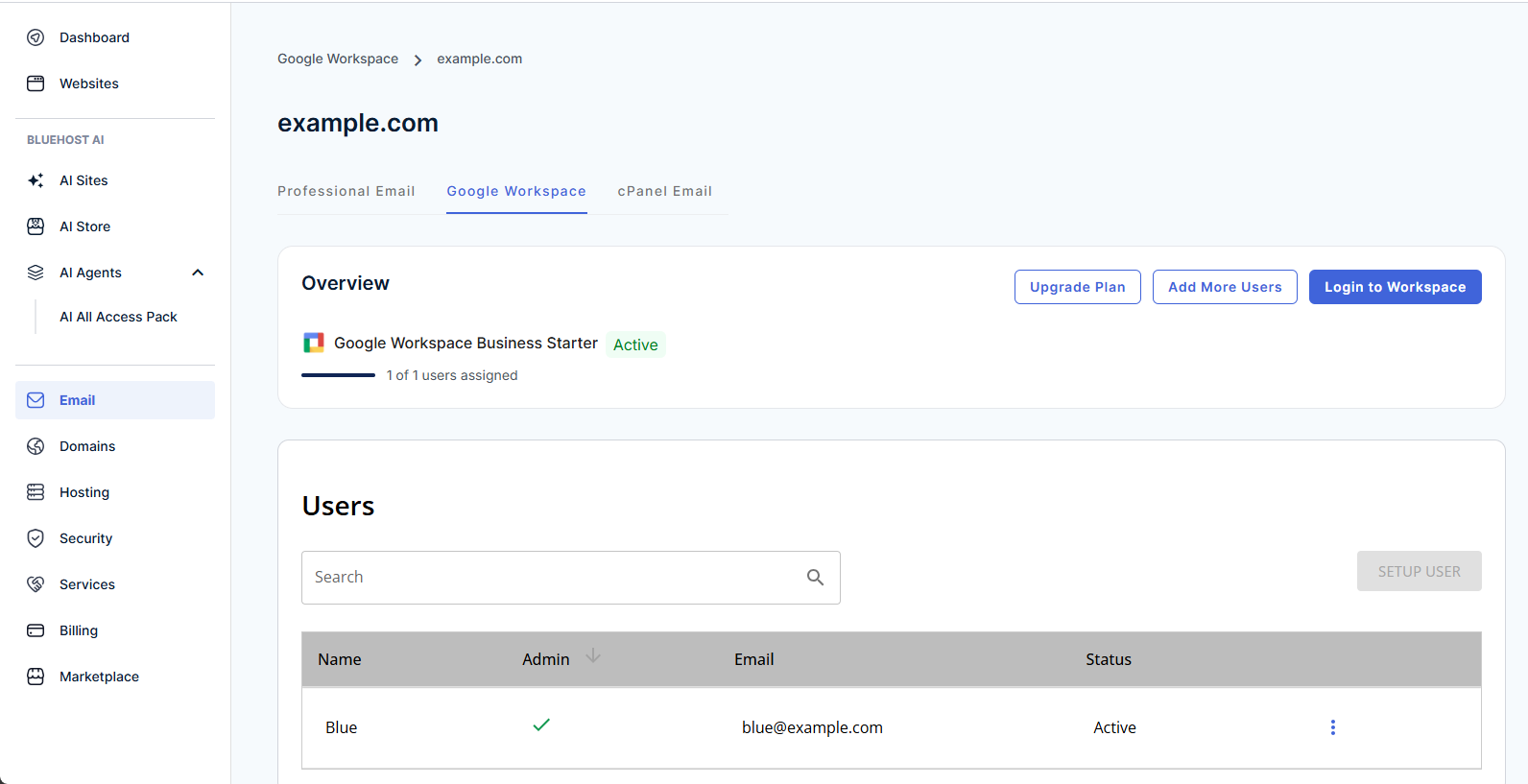Click the Google Workspace logo icon
1528x784 pixels.
click(314, 343)
